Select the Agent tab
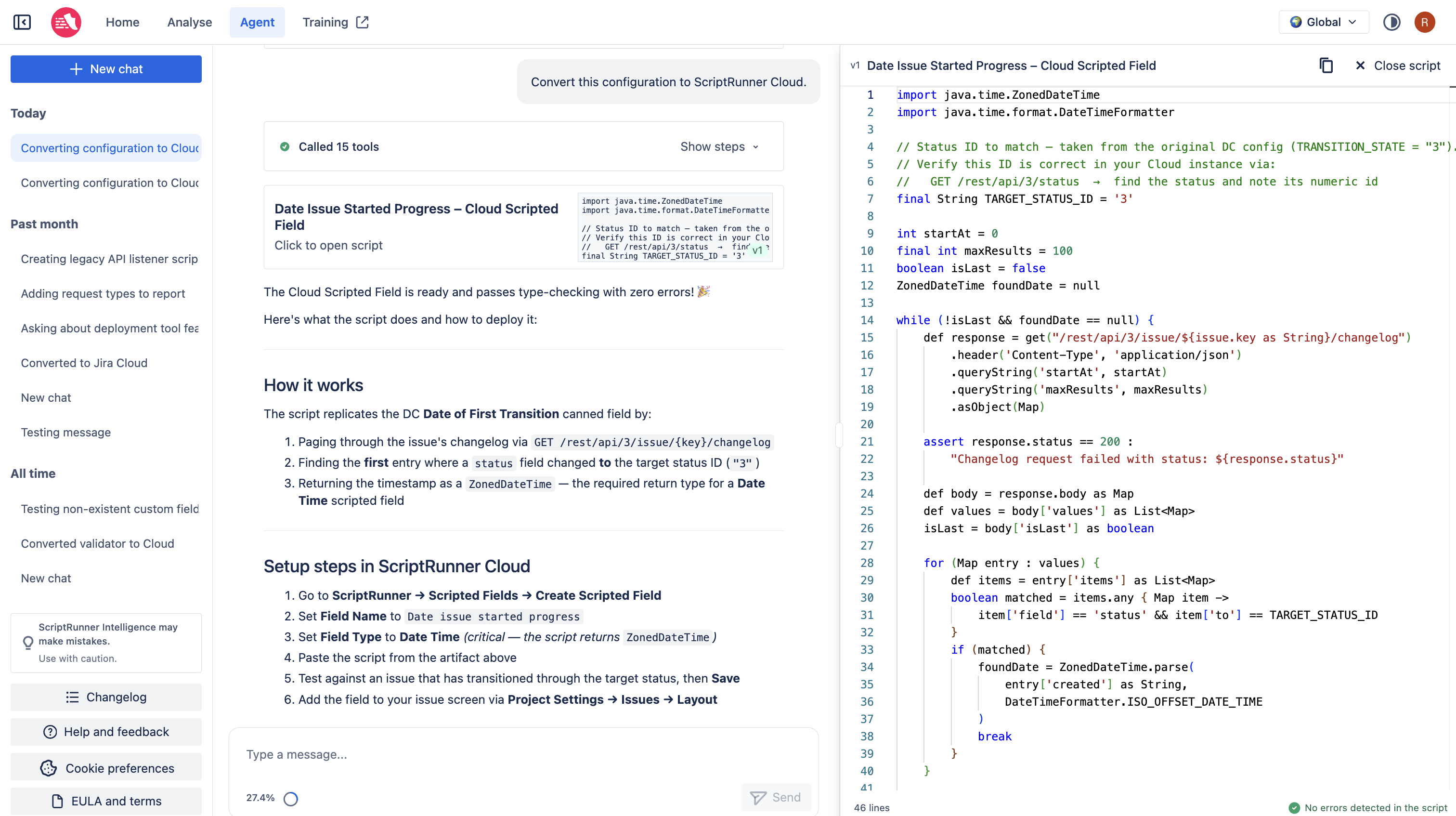This screenshot has height=816, width=1456. (257, 22)
